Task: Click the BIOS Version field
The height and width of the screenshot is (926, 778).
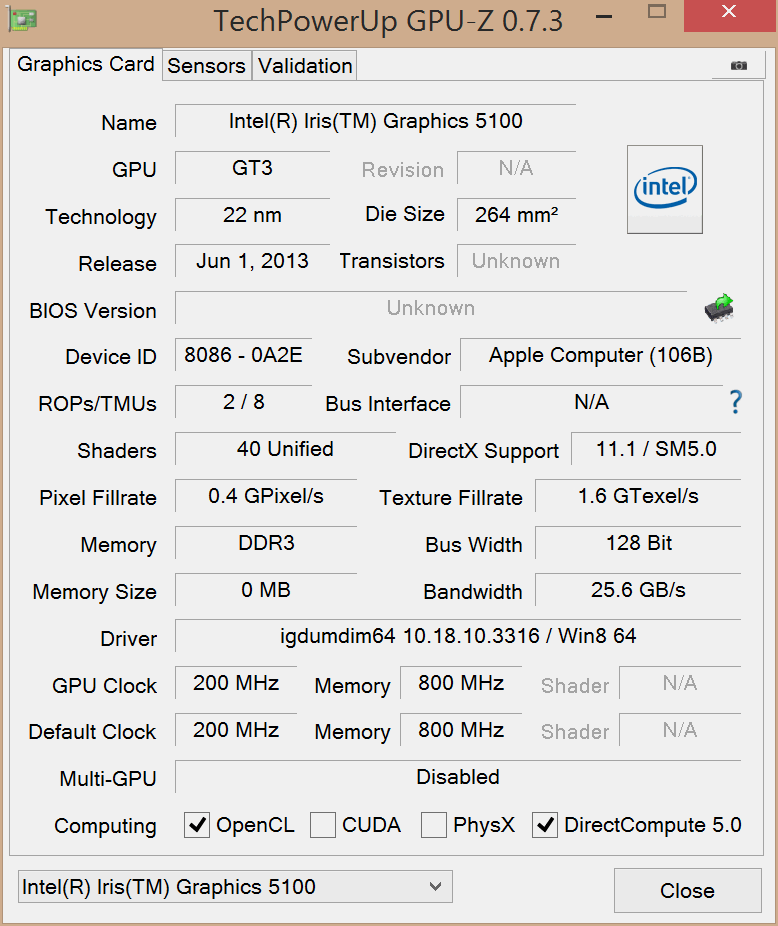Action: coord(431,308)
